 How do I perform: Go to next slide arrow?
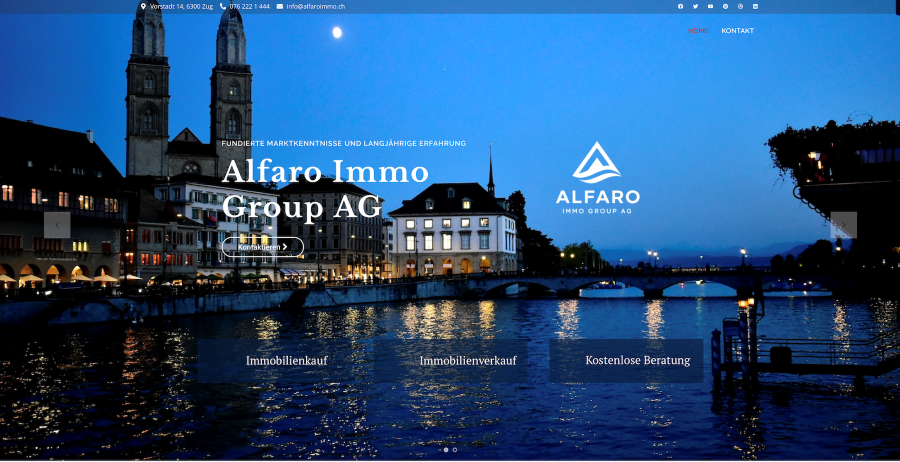(x=843, y=225)
